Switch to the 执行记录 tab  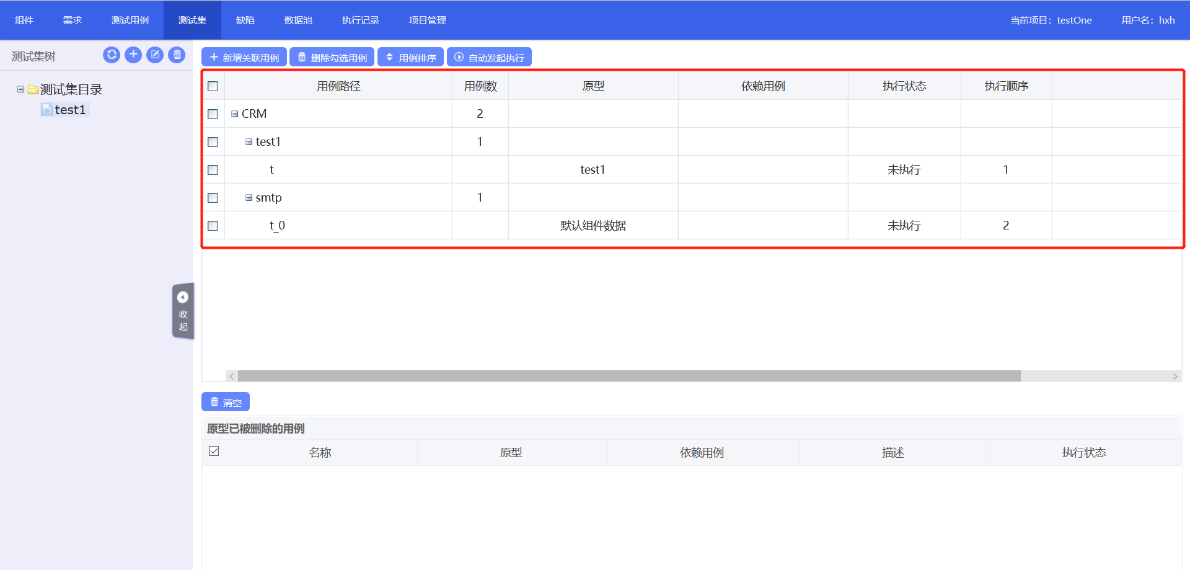tap(360, 20)
